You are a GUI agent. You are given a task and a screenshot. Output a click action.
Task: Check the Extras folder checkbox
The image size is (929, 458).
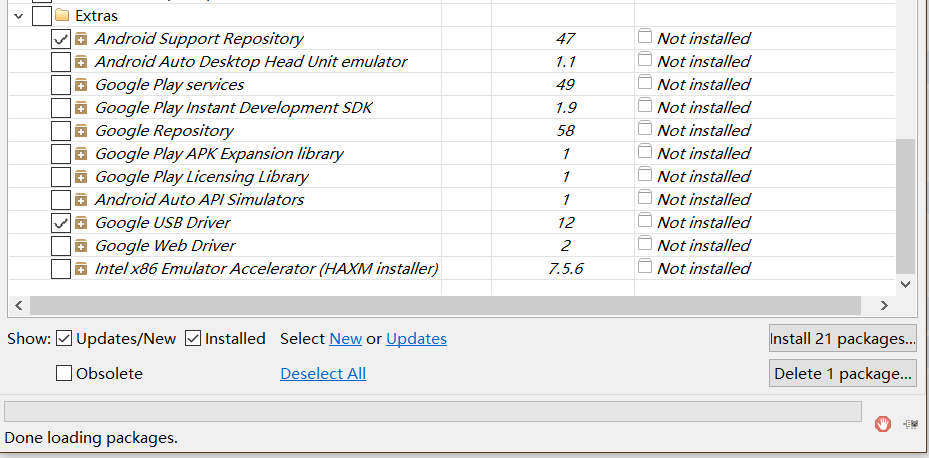click(x=41, y=16)
